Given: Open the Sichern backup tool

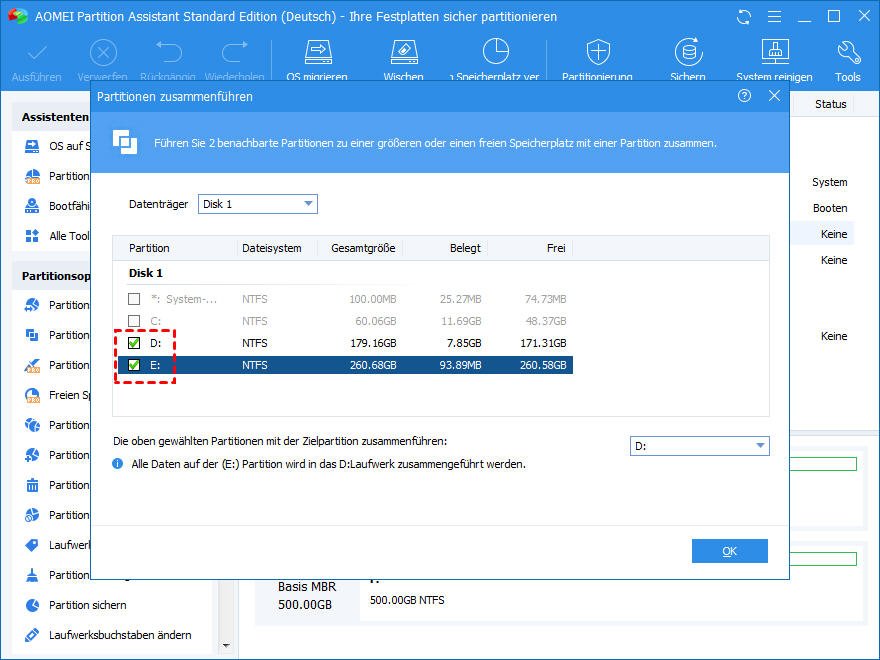Looking at the screenshot, I should coord(687,54).
